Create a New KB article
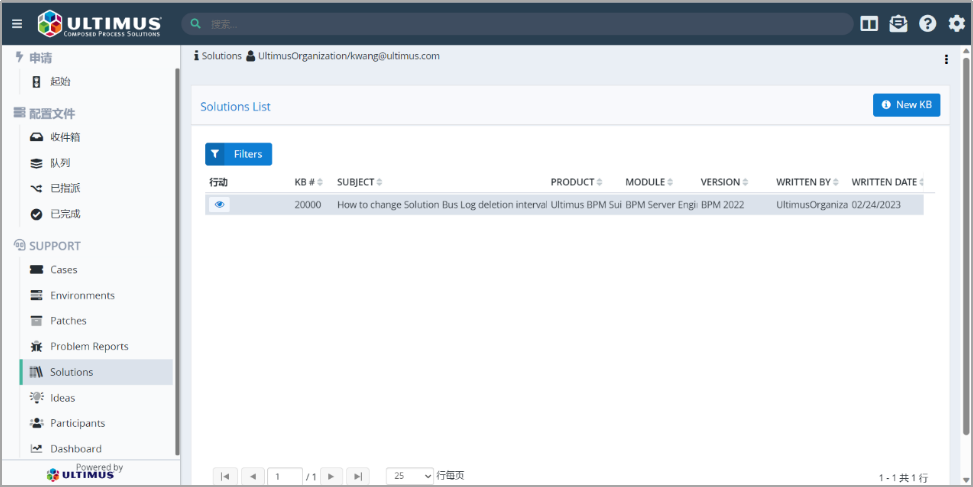This screenshot has height=487, width=973. pyautogui.click(x=907, y=105)
